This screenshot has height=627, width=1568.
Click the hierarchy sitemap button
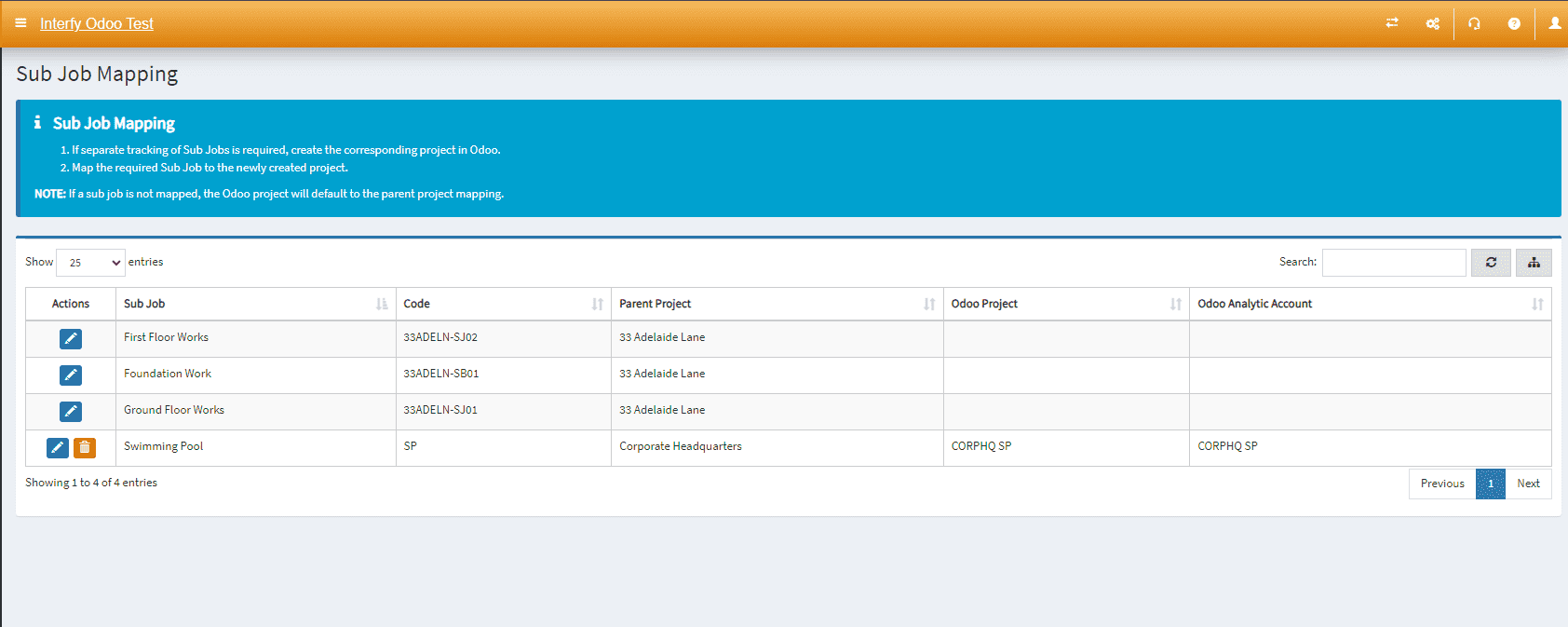(1534, 263)
